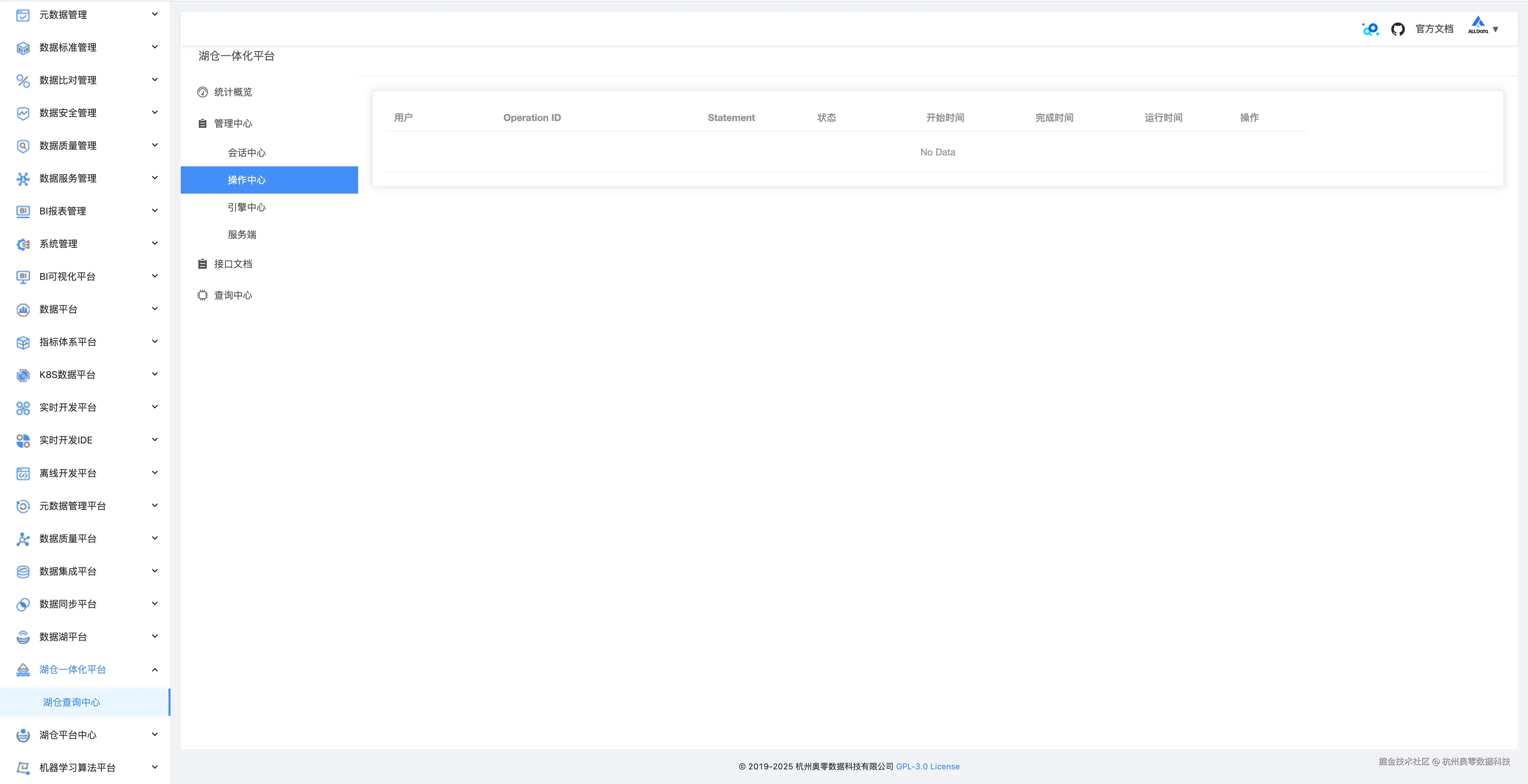Select 会话中心 in the submenu
Screen dimensions: 1528x784
point(247,152)
